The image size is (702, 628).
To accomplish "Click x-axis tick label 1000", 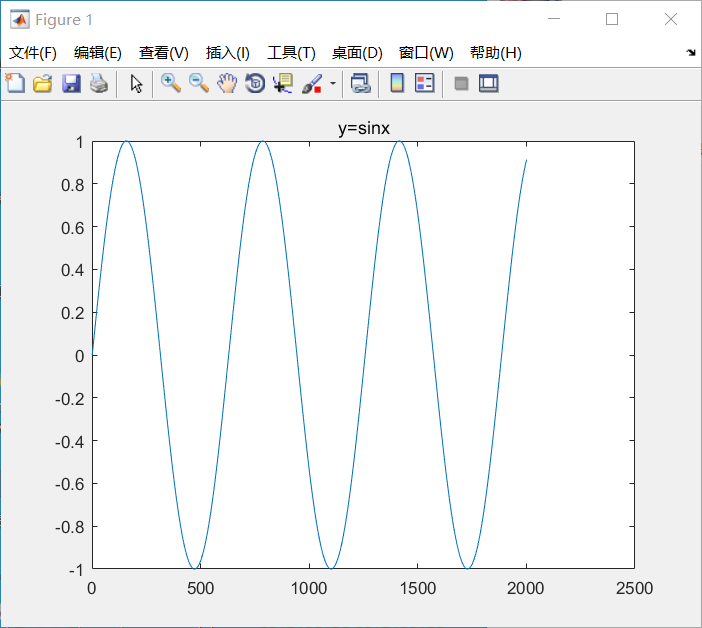I will 309,588.
